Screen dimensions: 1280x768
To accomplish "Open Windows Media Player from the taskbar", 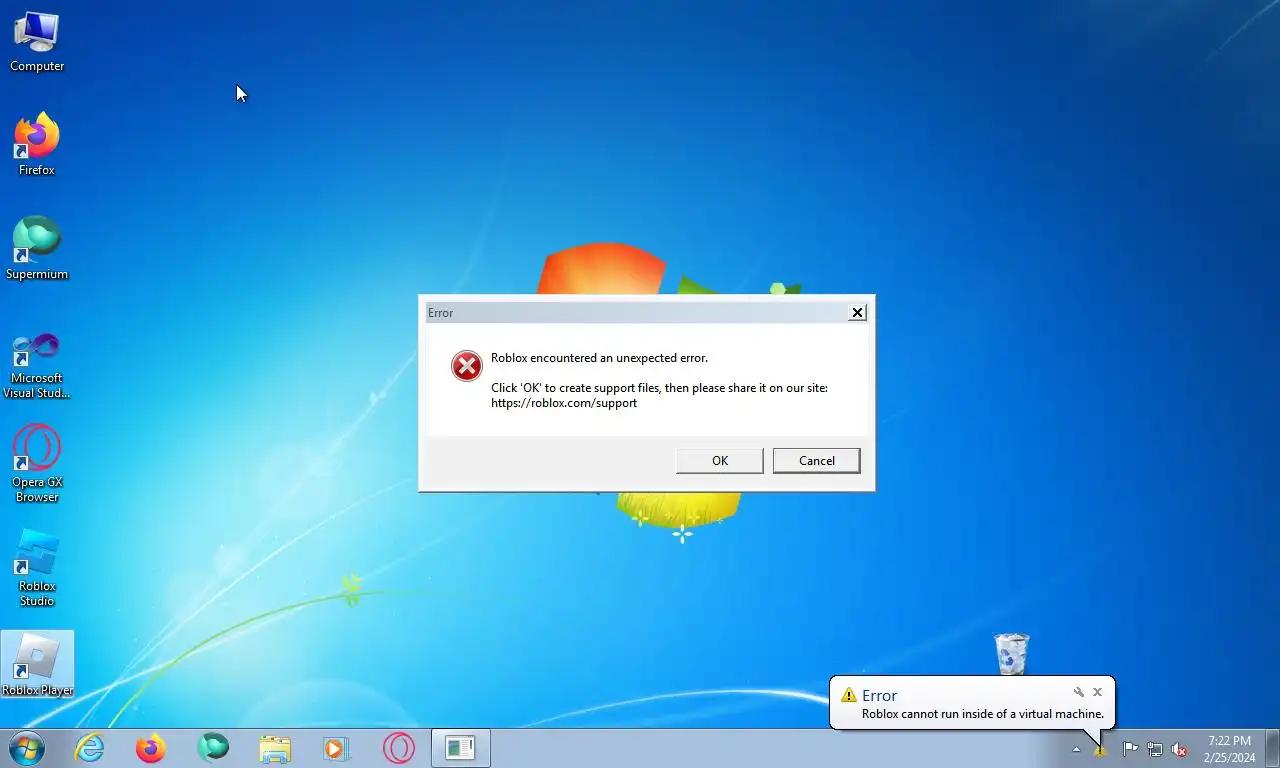I will pyautogui.click(x=336, y=748).
